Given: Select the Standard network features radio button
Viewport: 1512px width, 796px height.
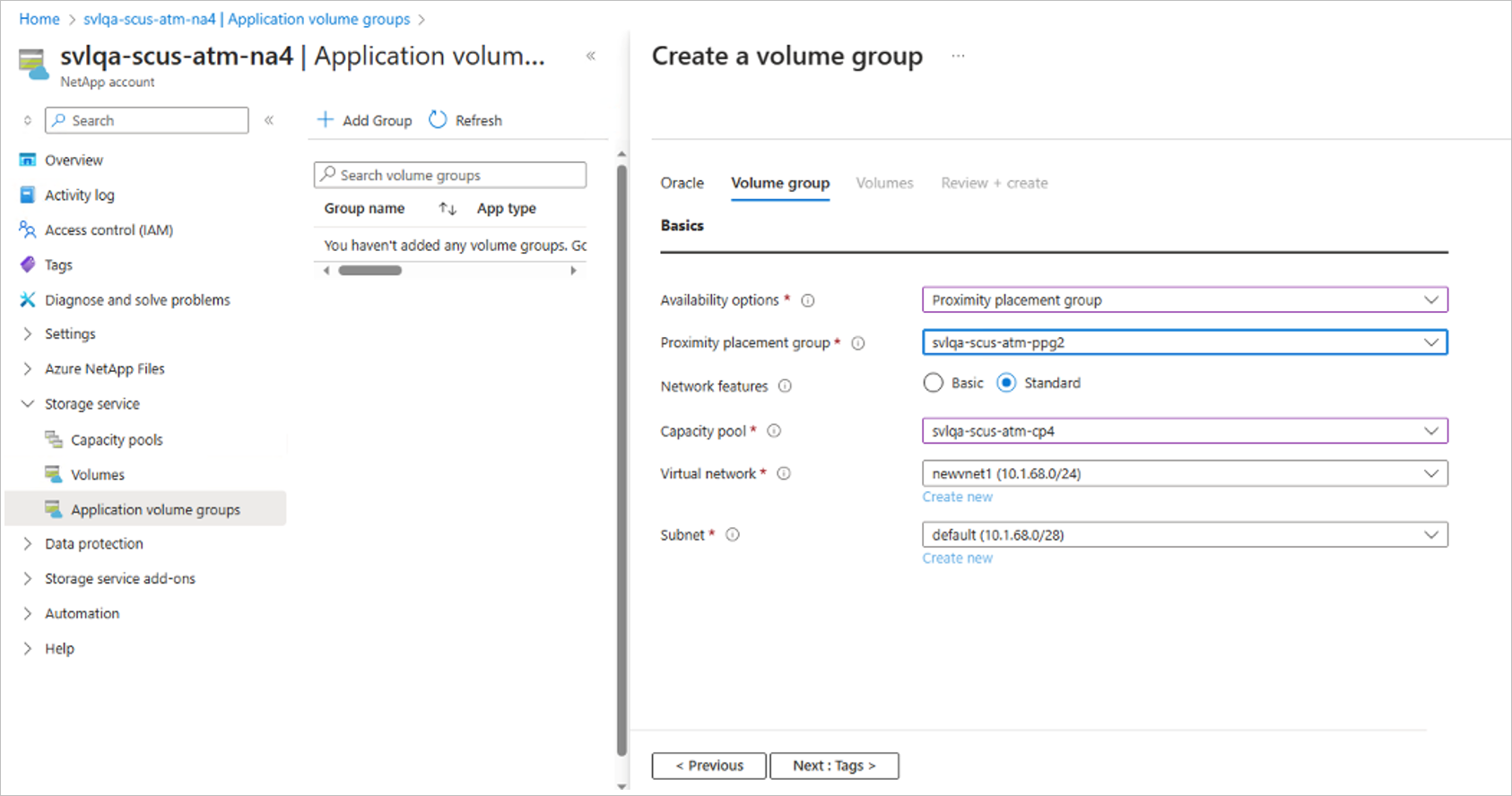Looking at the screenshot, I should pos(1006,383).
